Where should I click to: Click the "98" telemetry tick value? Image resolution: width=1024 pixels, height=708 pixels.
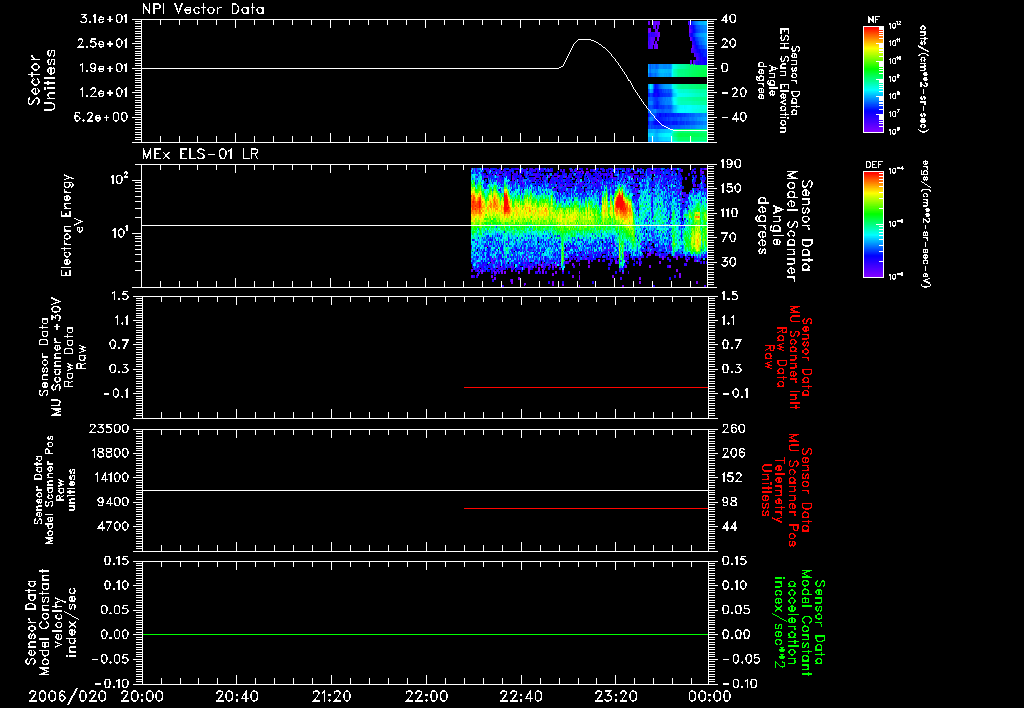click(729, 502)
